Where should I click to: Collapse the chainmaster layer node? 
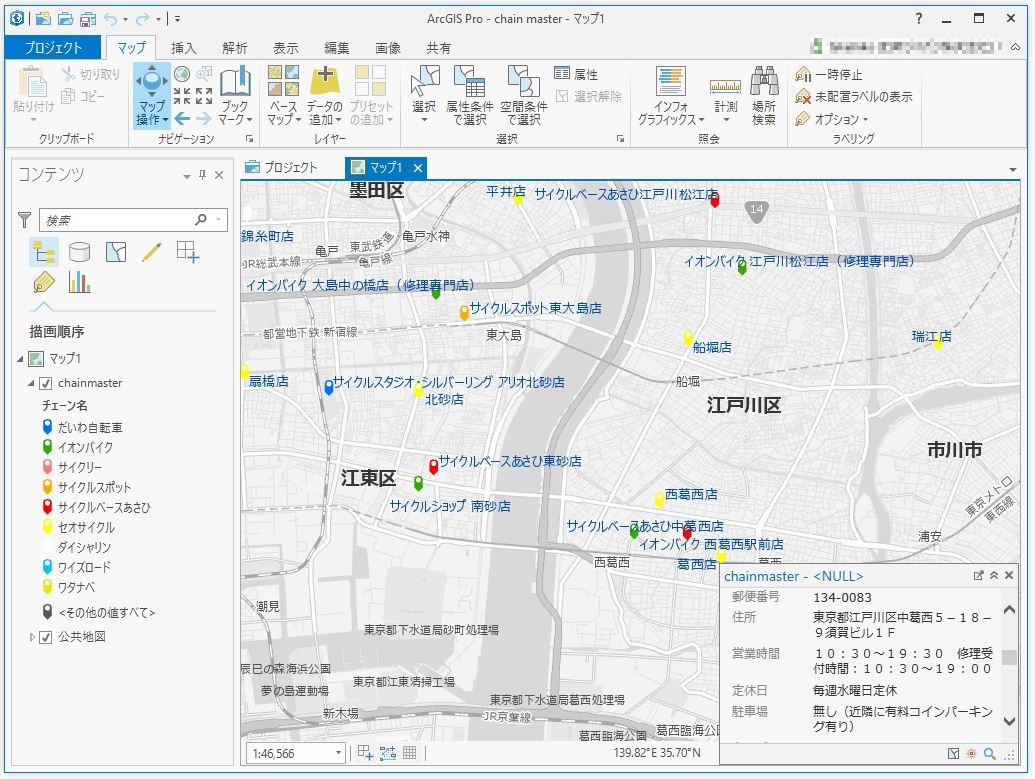point(31,383)
